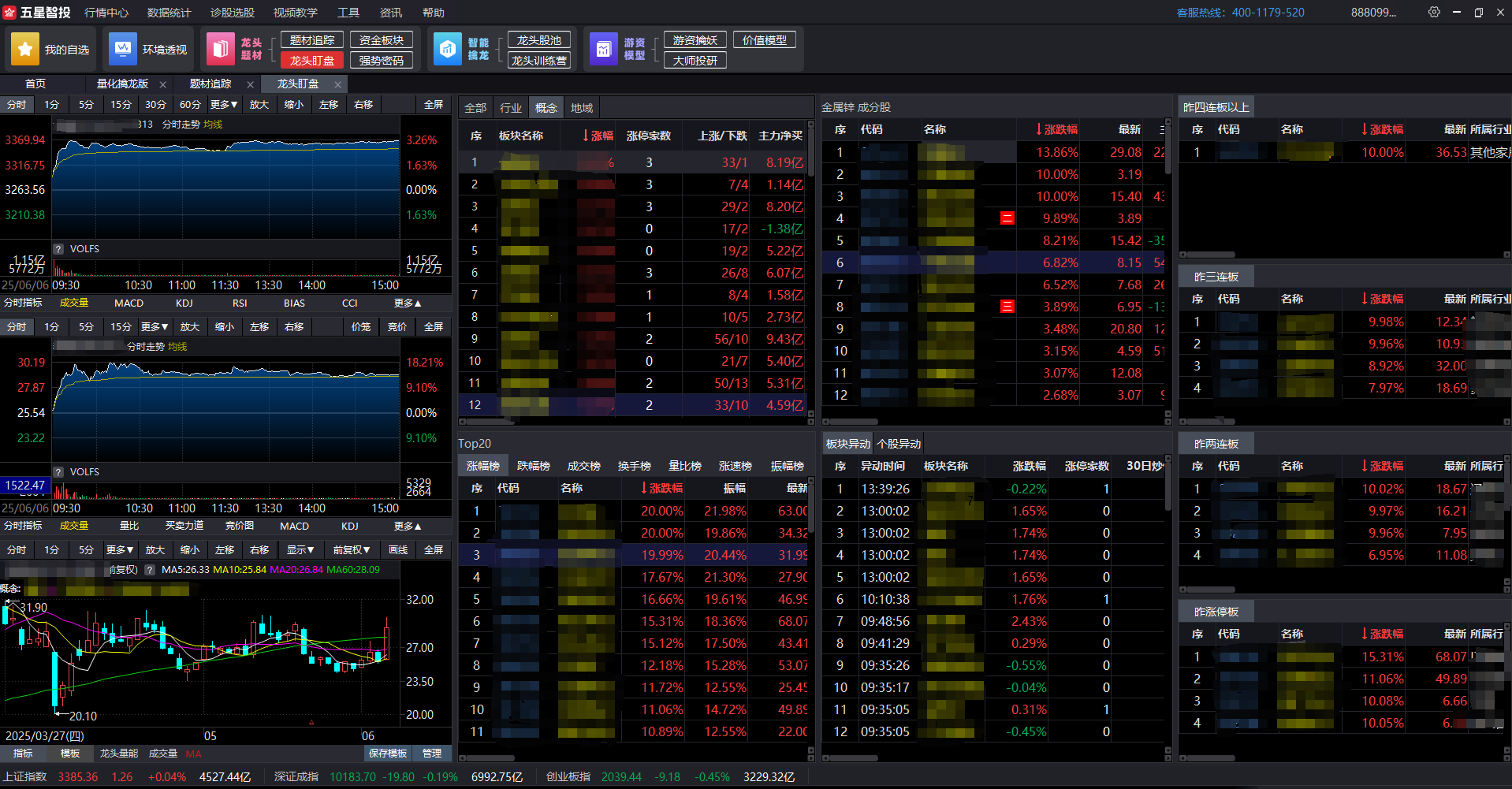Open the 诊股选股 menu
Viewport: 1512px width, 789px height.
point(233,13)
